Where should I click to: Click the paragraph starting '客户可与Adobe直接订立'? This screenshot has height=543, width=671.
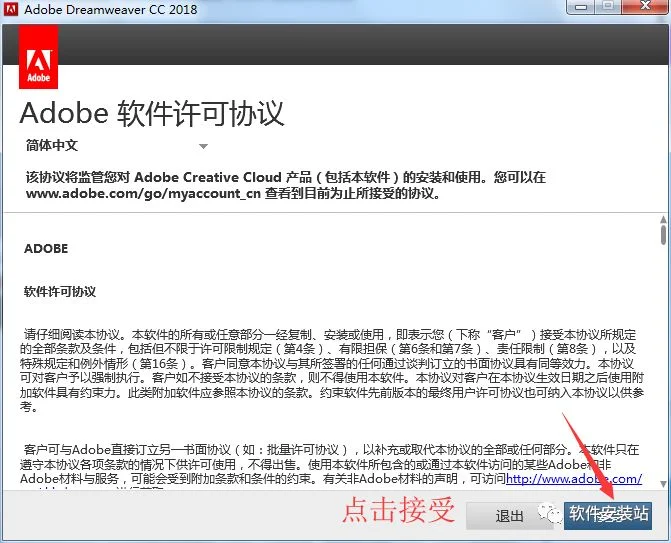pos(330,464)
